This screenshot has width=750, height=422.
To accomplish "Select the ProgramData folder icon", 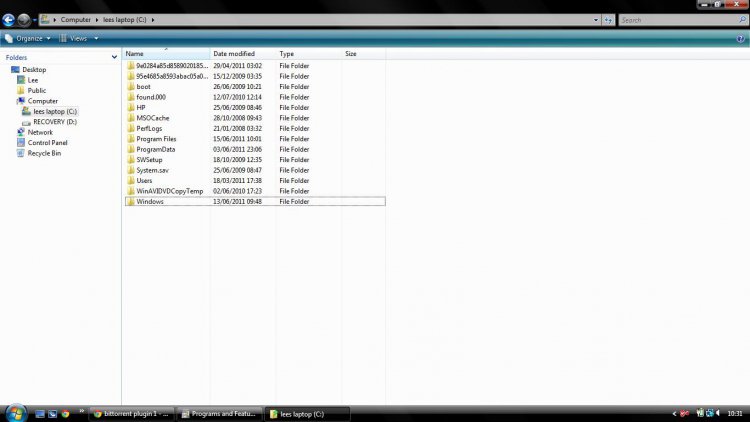I will click(131, 149).
